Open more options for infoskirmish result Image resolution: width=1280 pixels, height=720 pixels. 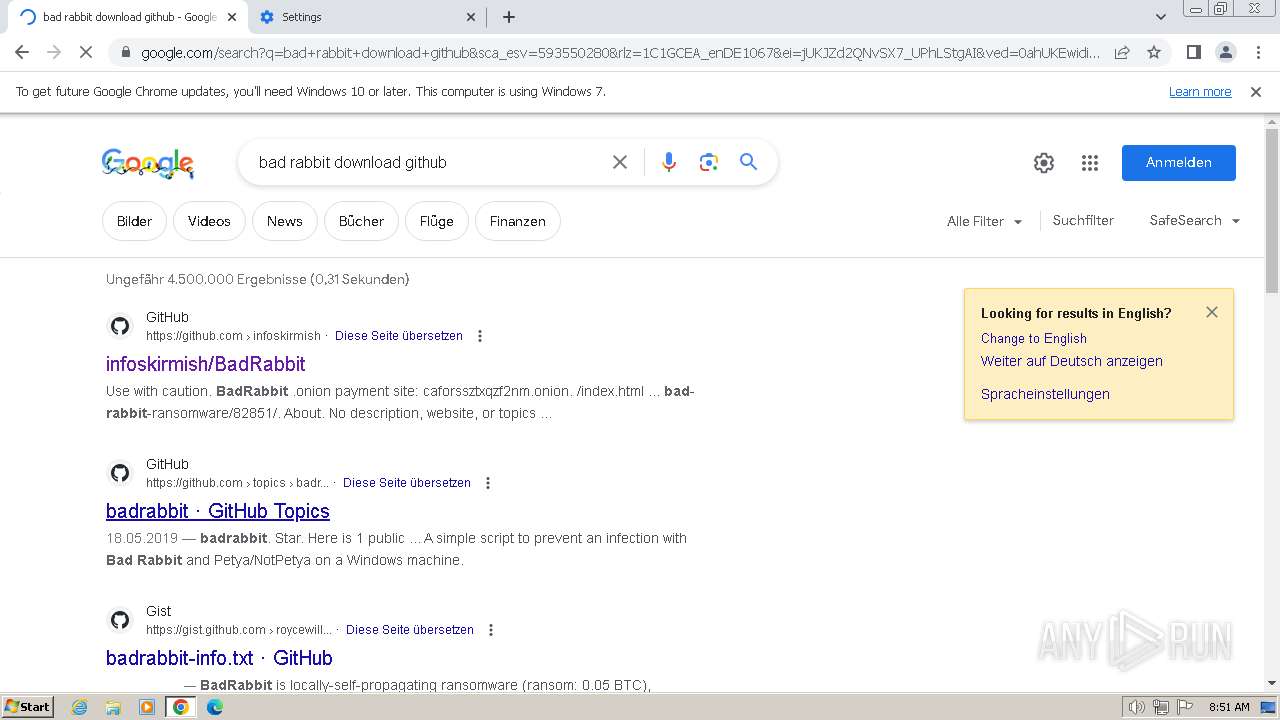(x=480, y=336)
